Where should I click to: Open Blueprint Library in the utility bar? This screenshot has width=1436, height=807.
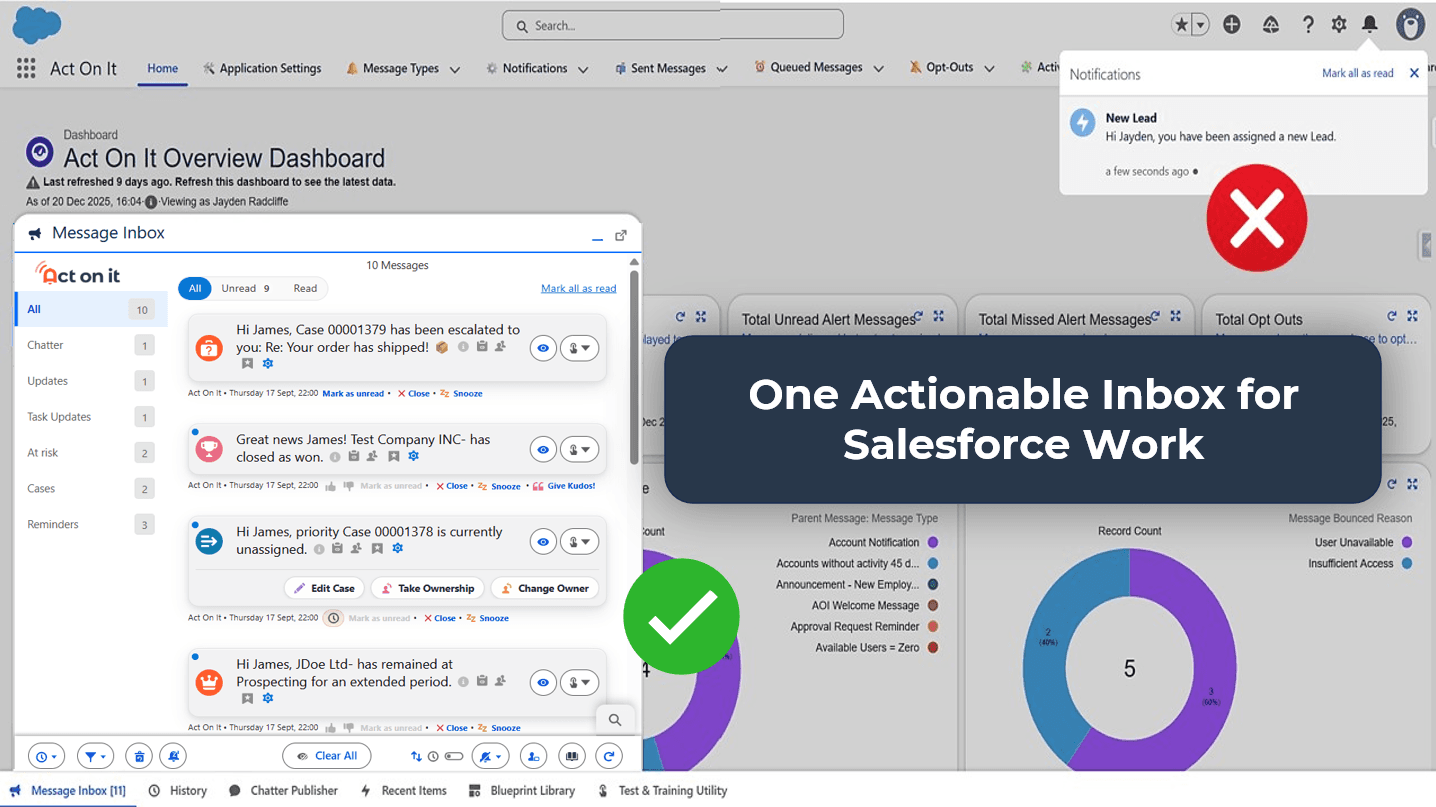(x=522, y=790)
